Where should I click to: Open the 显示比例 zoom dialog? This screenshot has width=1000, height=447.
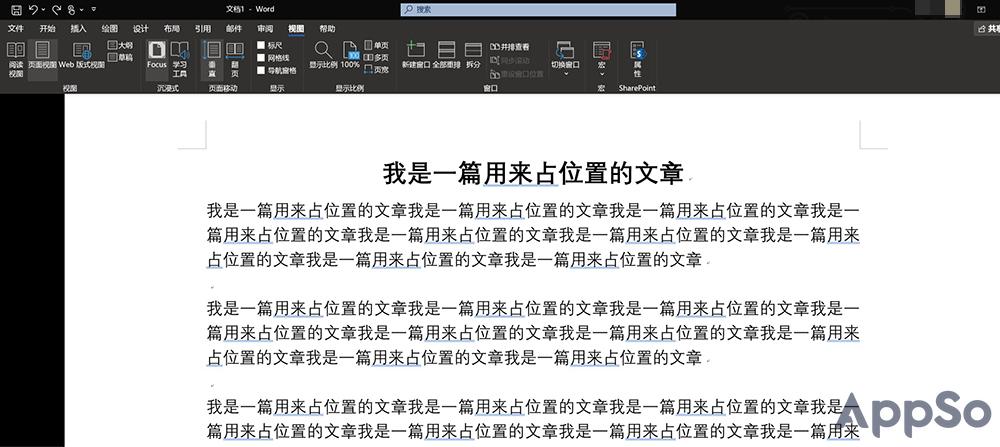(323, 55)
